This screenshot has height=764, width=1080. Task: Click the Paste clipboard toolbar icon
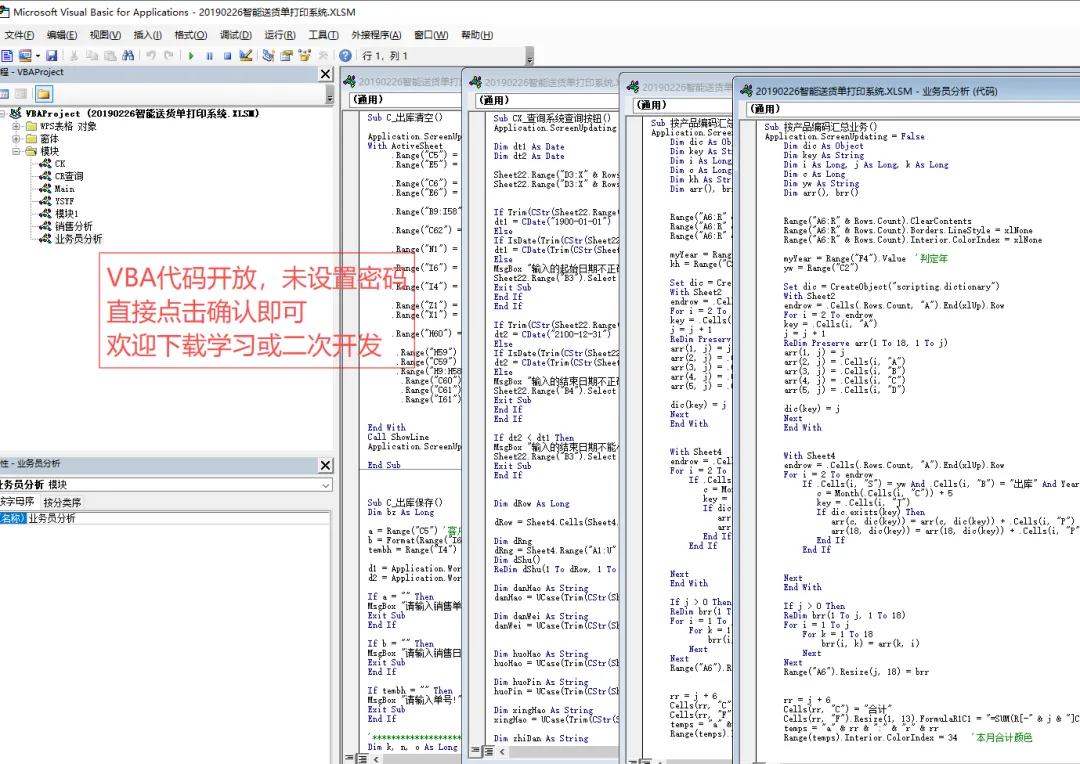click(110, 56)
